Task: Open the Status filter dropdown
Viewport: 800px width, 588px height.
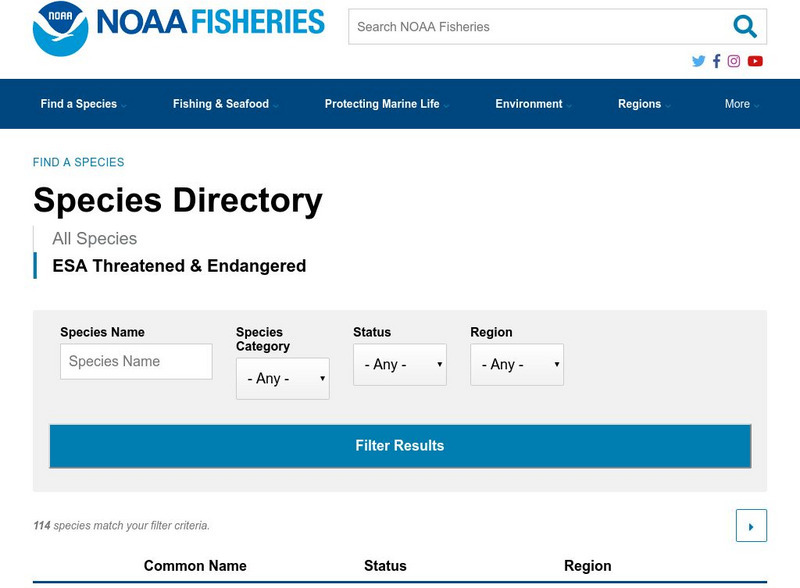Action: click(399, 365)
